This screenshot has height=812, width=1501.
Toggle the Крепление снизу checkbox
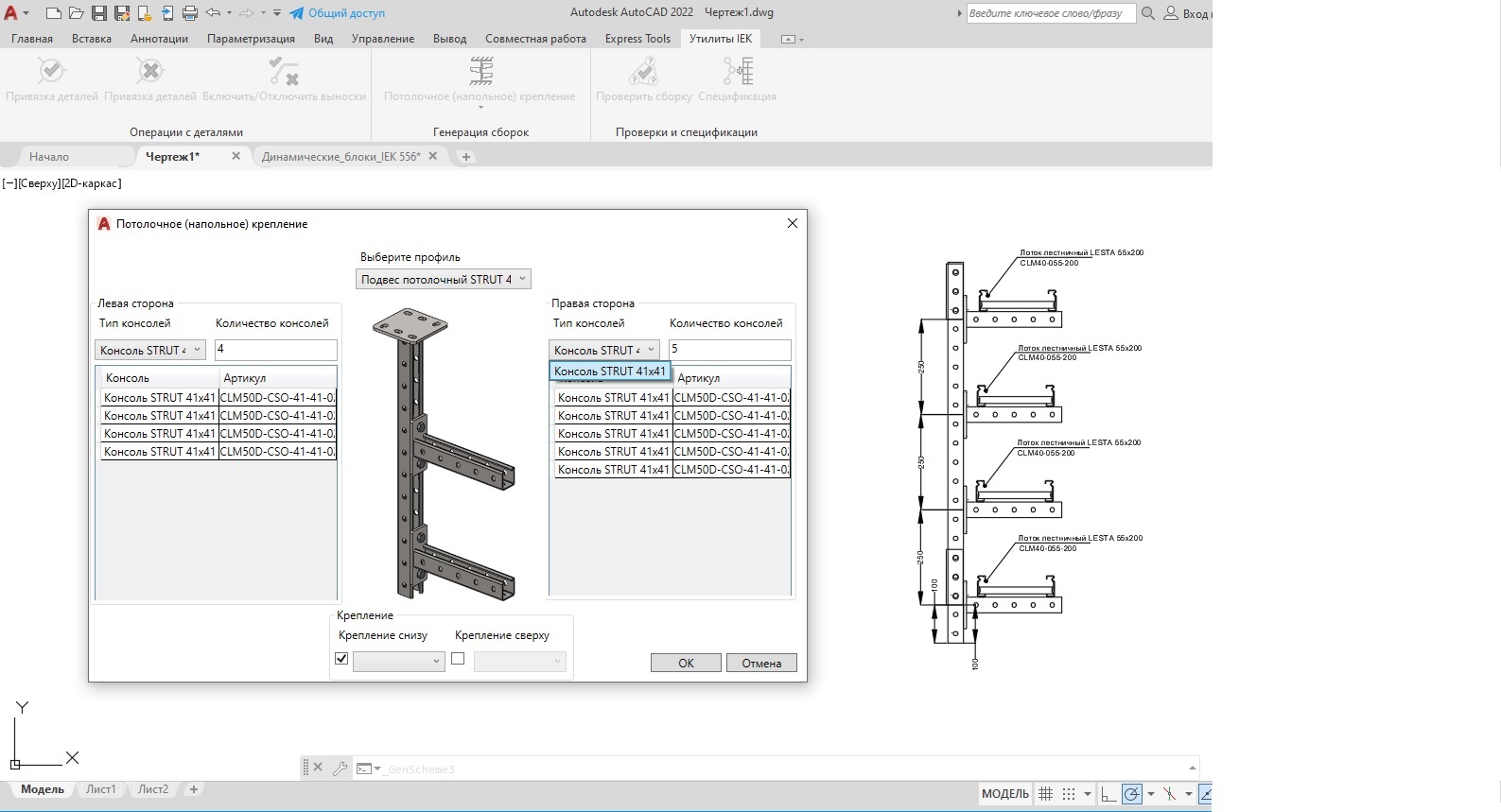[x=341, y=659]
